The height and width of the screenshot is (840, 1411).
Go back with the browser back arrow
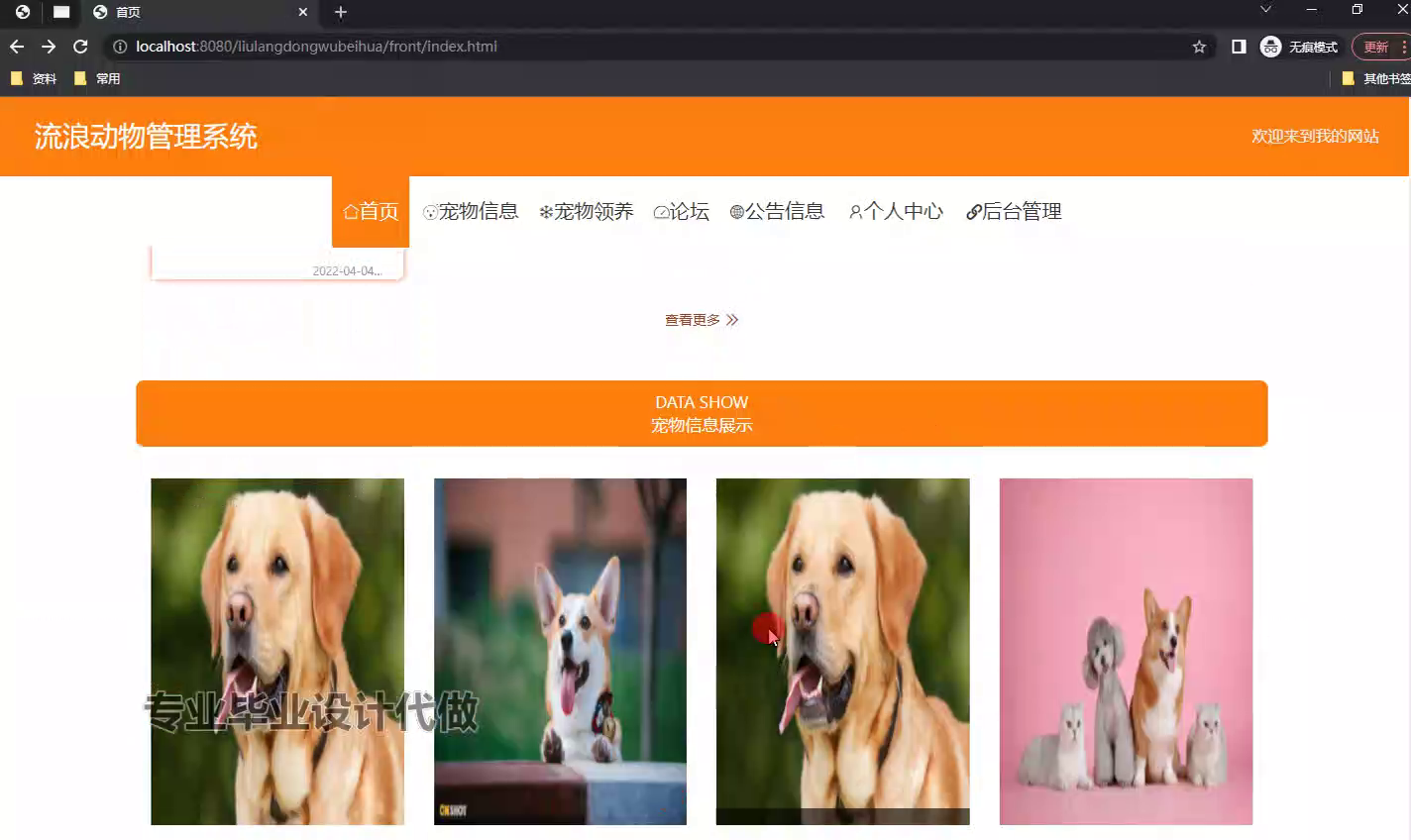(x=17, y=47)
